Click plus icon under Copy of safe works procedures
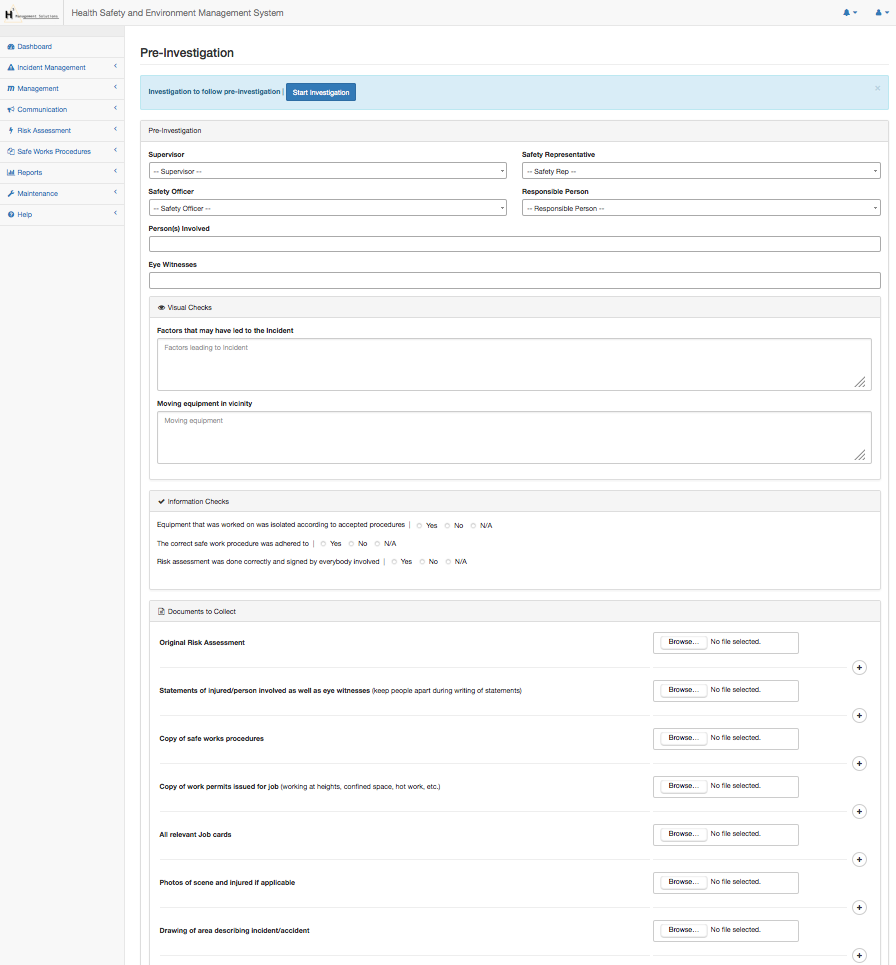 point(858,763)
